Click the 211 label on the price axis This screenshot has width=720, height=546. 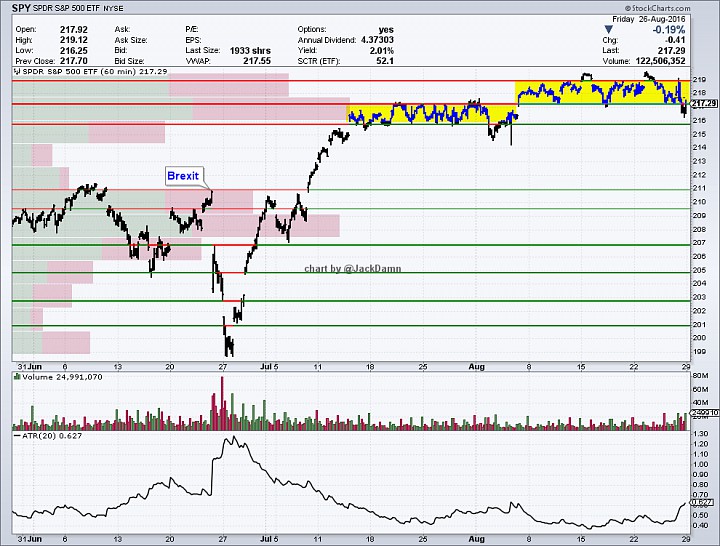pos(699,188)
